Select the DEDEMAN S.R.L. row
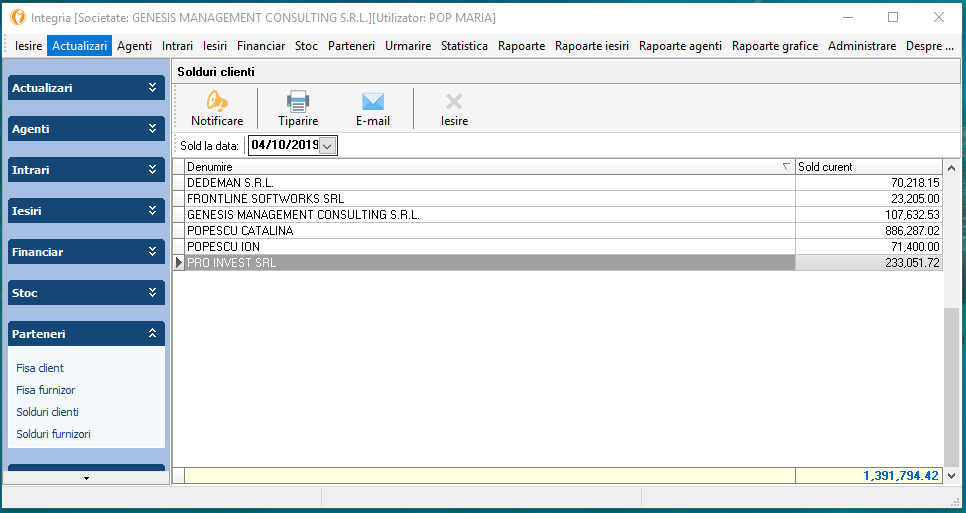966x513 pixels. tap(490, 183)
